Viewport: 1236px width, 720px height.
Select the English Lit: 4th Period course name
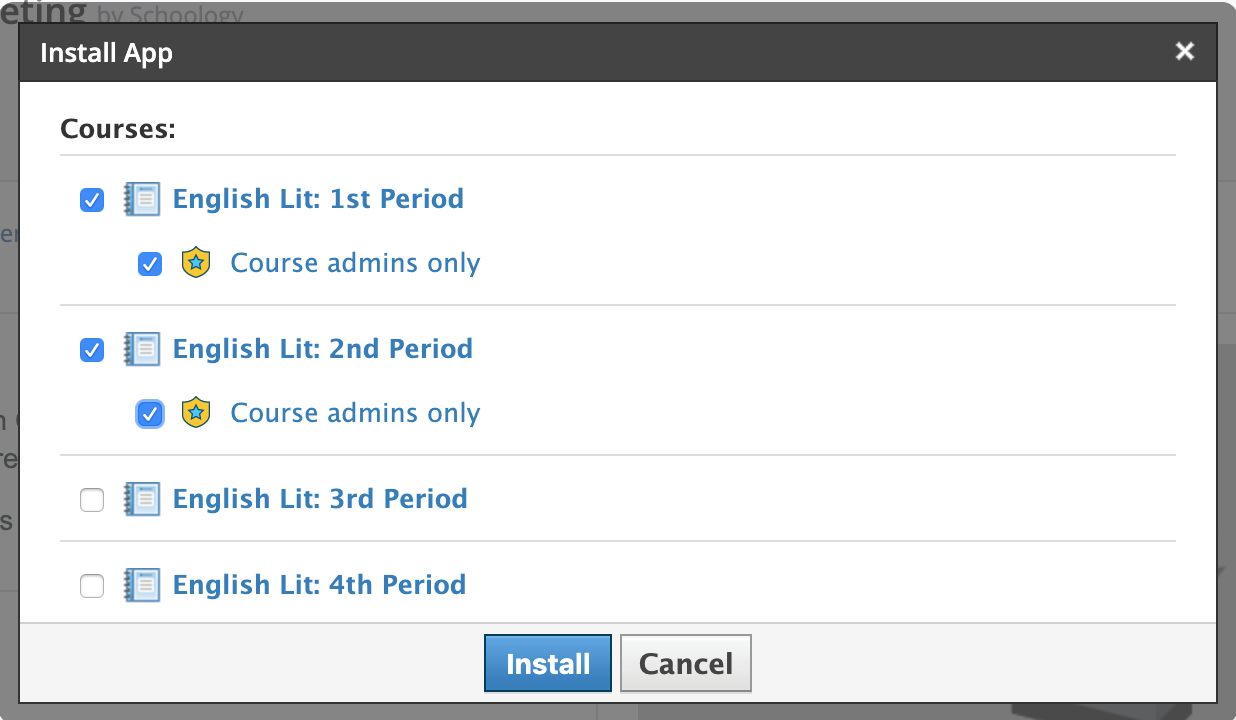click(x=319, y=585)
